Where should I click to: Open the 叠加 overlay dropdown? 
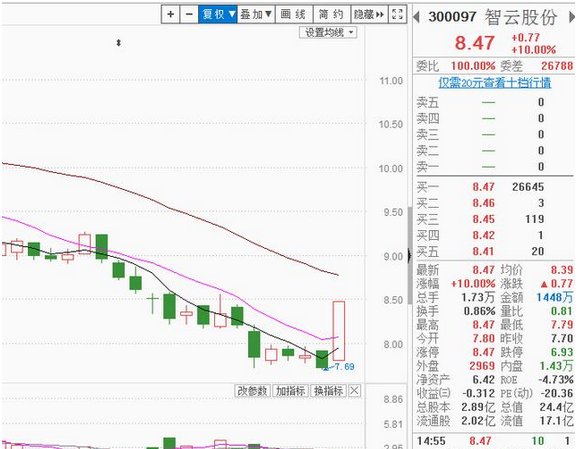coord(256,14)
